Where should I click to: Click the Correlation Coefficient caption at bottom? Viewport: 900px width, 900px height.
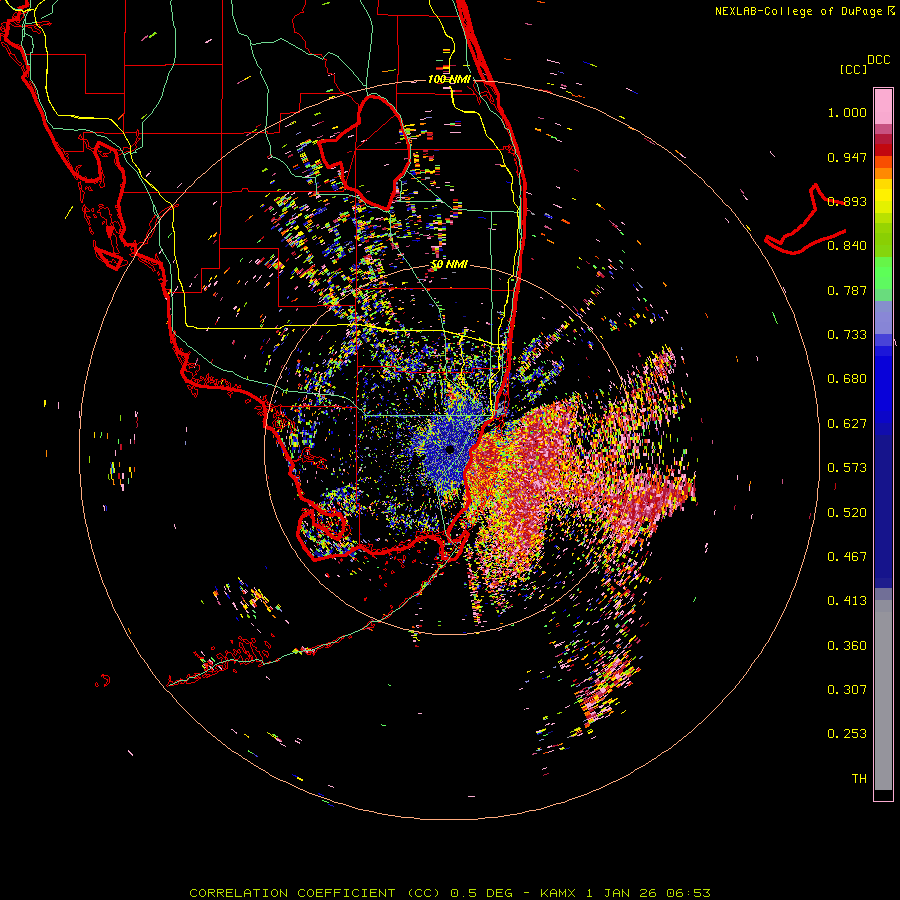coord(450,893)
